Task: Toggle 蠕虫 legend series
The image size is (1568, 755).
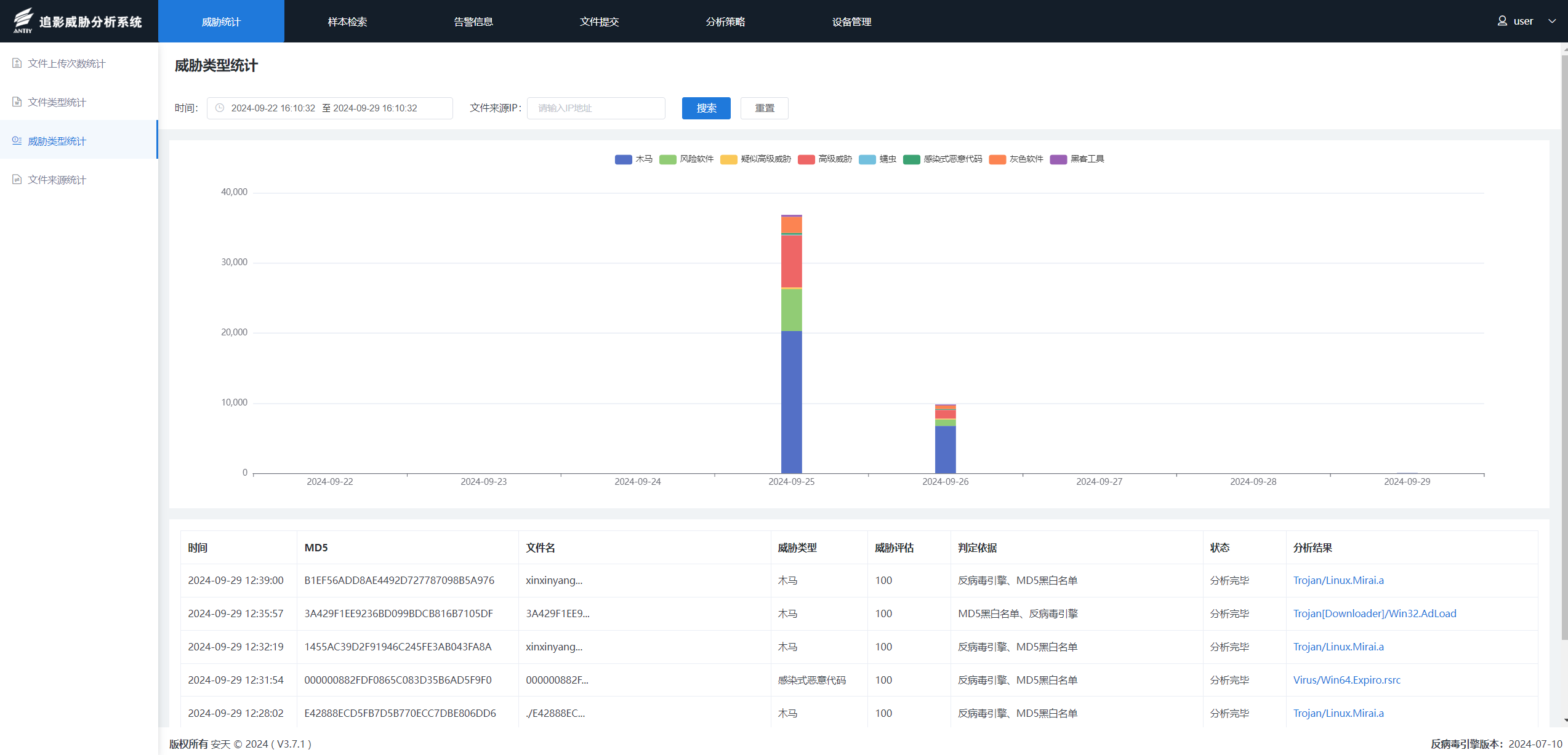Action: click(877, 159)
